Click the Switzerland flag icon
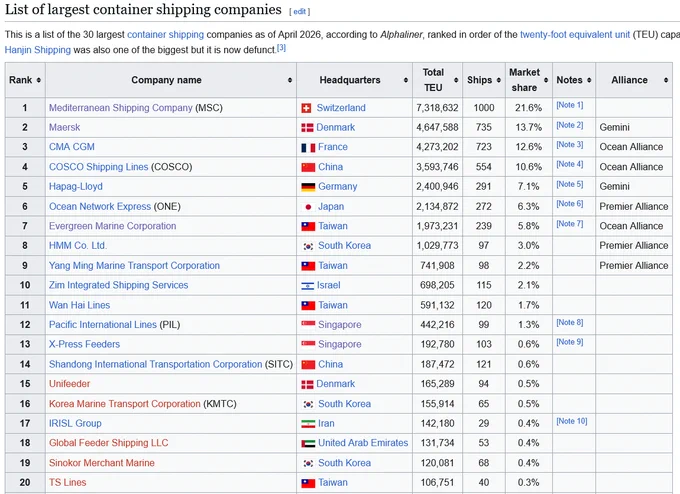Screen dimensions: 680x494 (x=306, y=108)
